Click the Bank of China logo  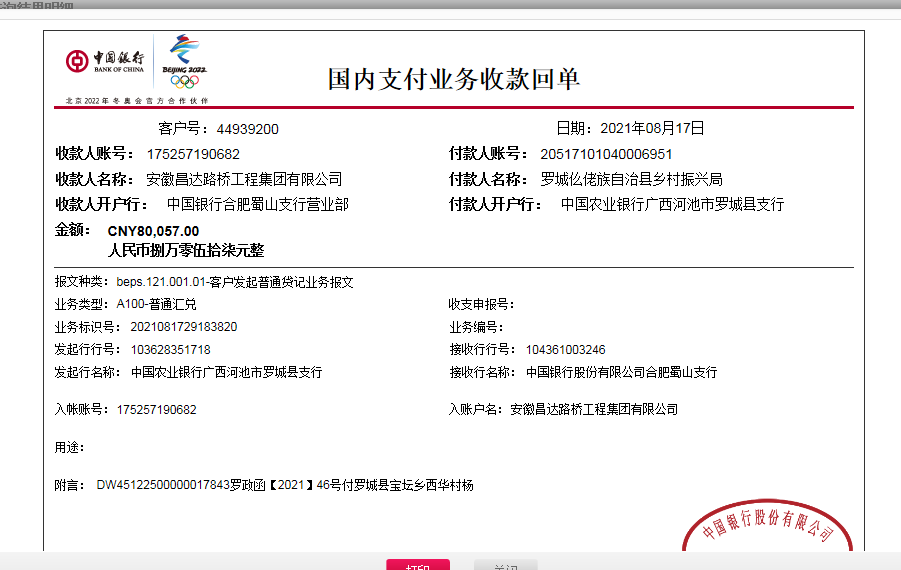point(105,62)
